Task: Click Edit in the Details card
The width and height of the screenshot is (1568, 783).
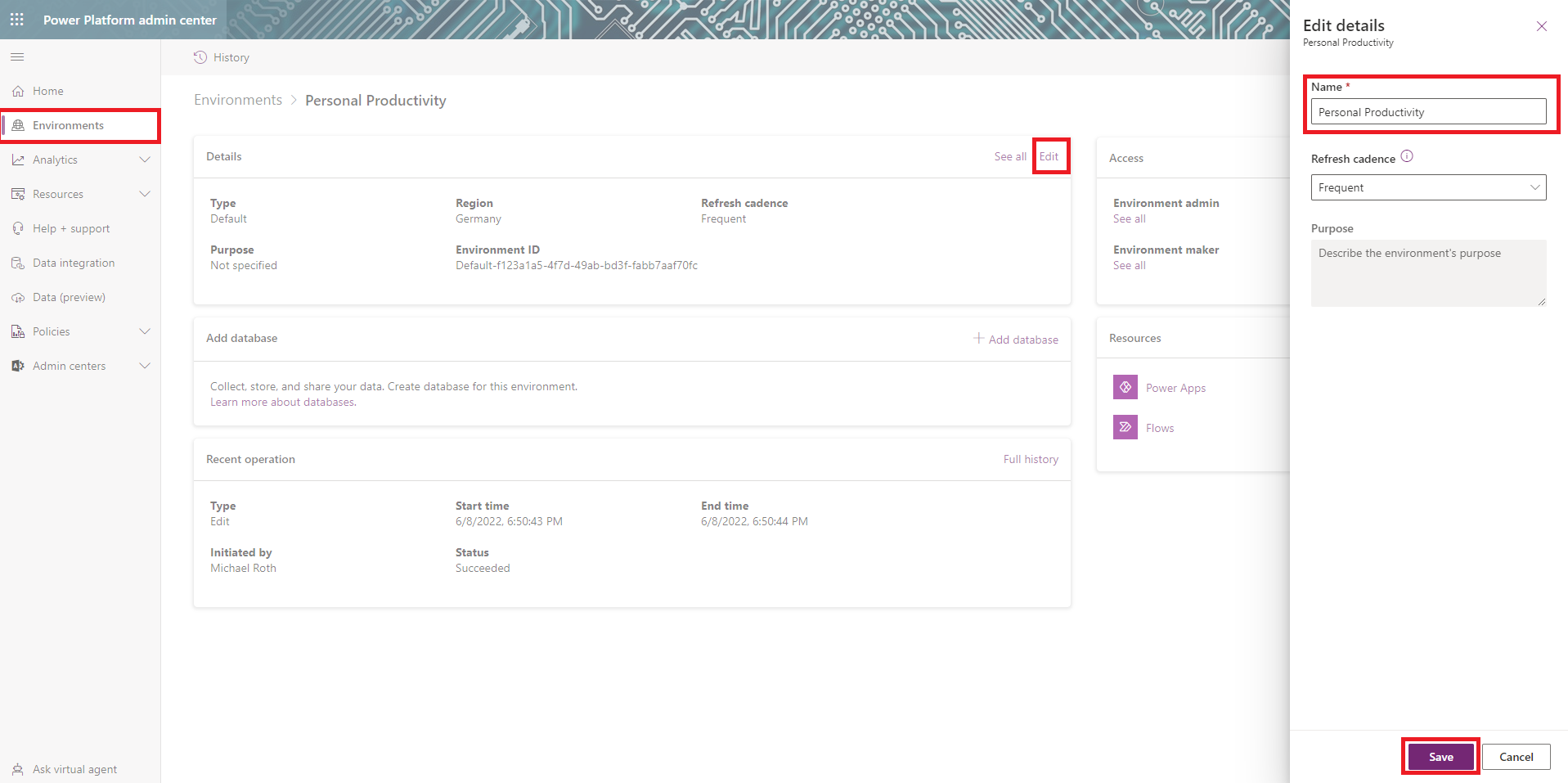Action: [x=1049, y=156]
